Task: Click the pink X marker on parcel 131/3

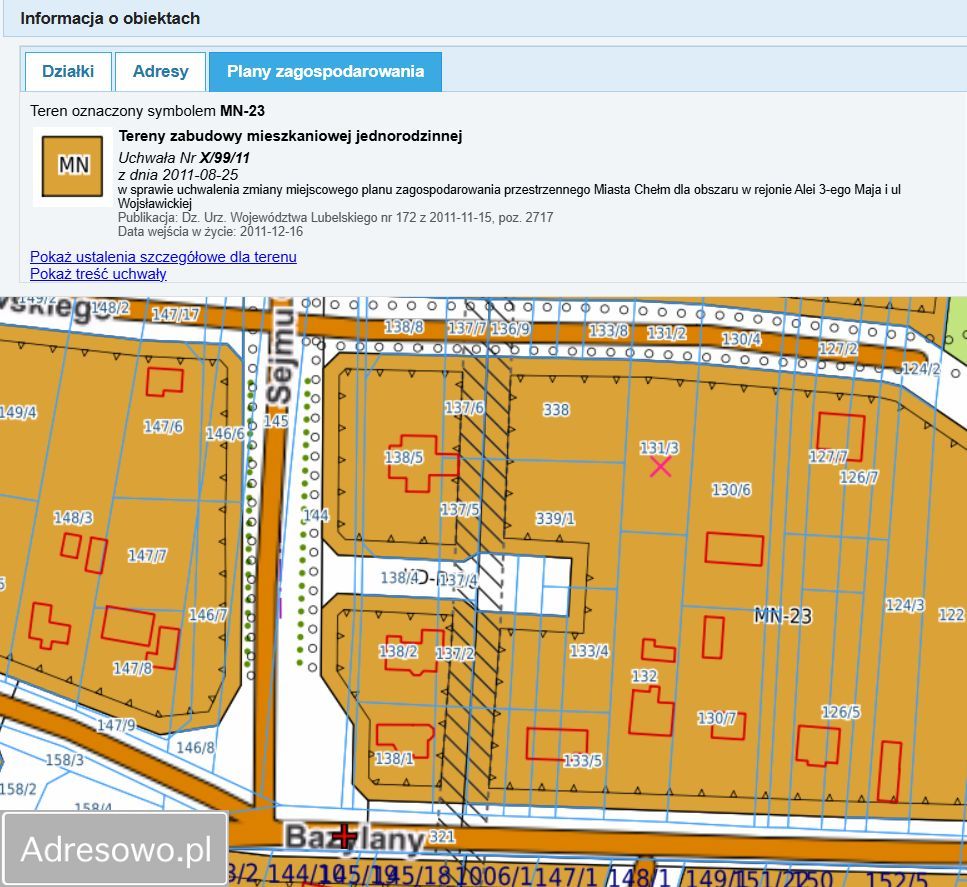Action: [x=660, y=467]
